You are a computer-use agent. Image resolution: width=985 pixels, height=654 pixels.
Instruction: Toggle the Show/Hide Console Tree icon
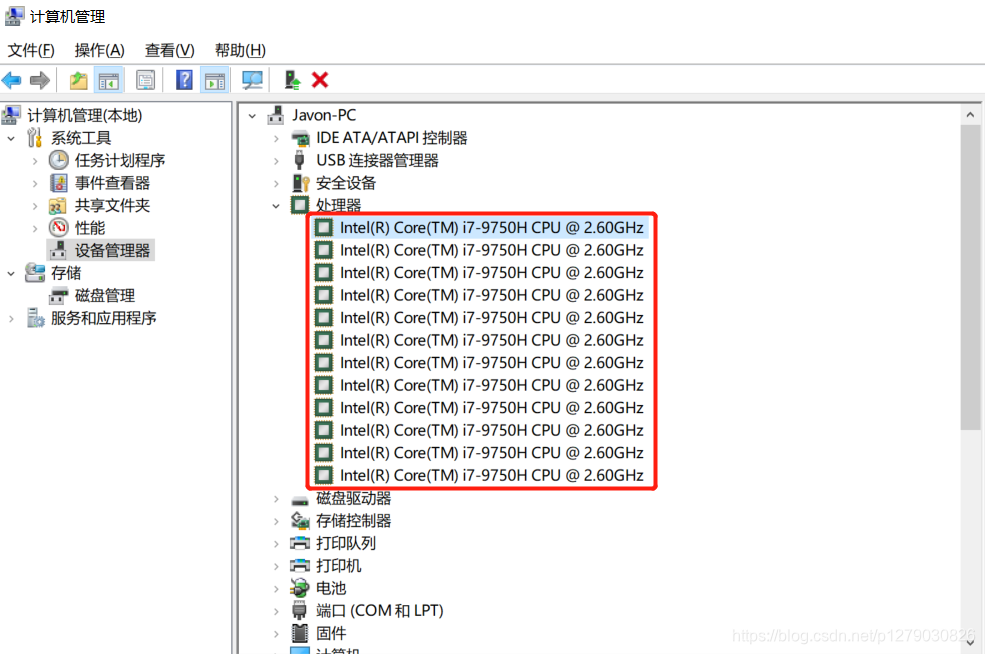109,80
